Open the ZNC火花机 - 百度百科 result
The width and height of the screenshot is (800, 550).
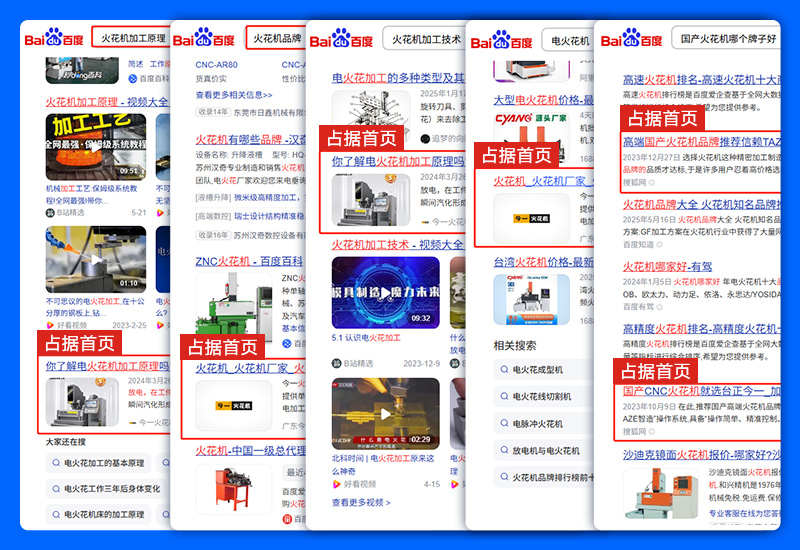[x=249, y=261]
